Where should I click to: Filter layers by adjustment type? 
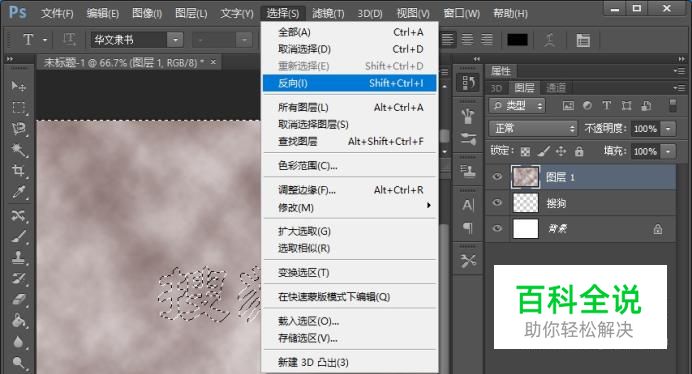pos(587,106)
